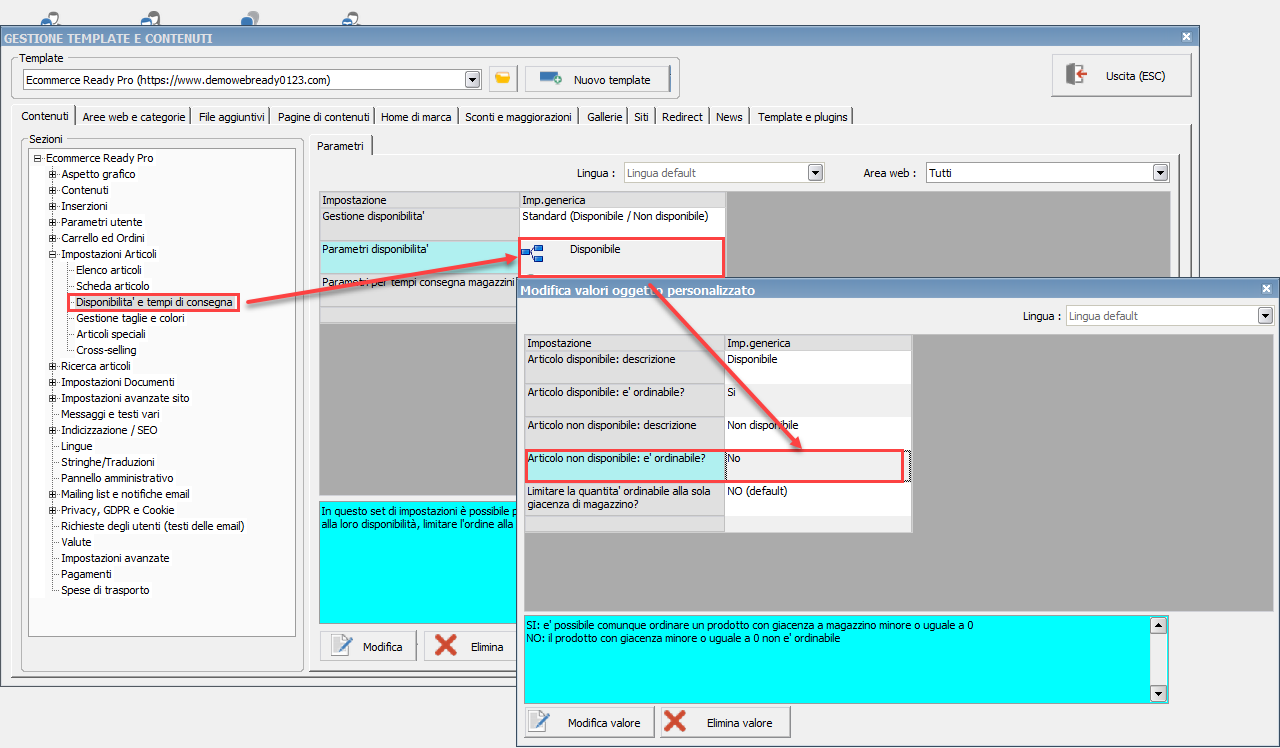Click Modifica button in main window
Viewport: 1280px width, 748px height.
pos(369,647)
